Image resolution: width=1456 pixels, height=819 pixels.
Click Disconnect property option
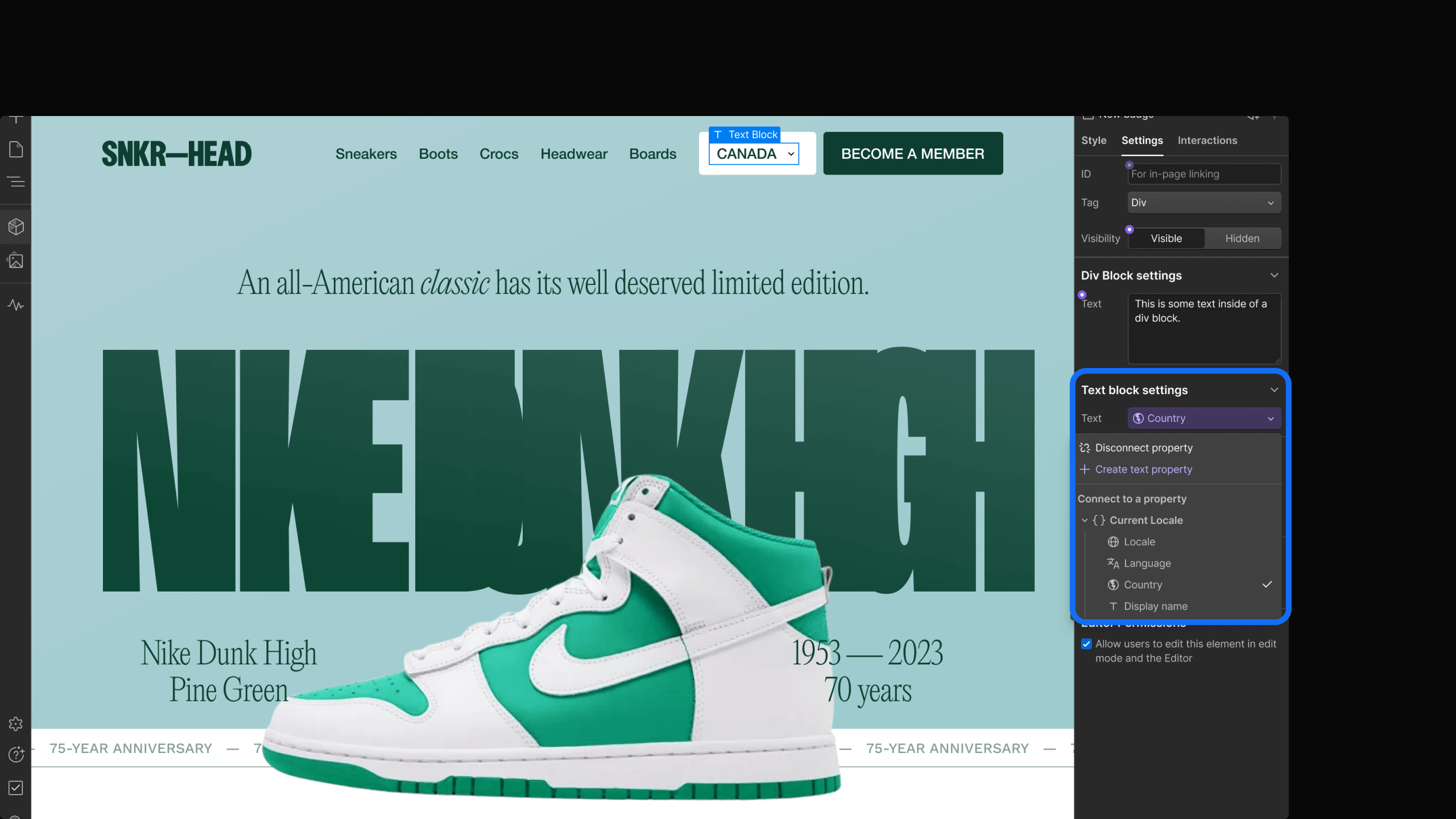pyautogui.click(x=1143, y=448)
